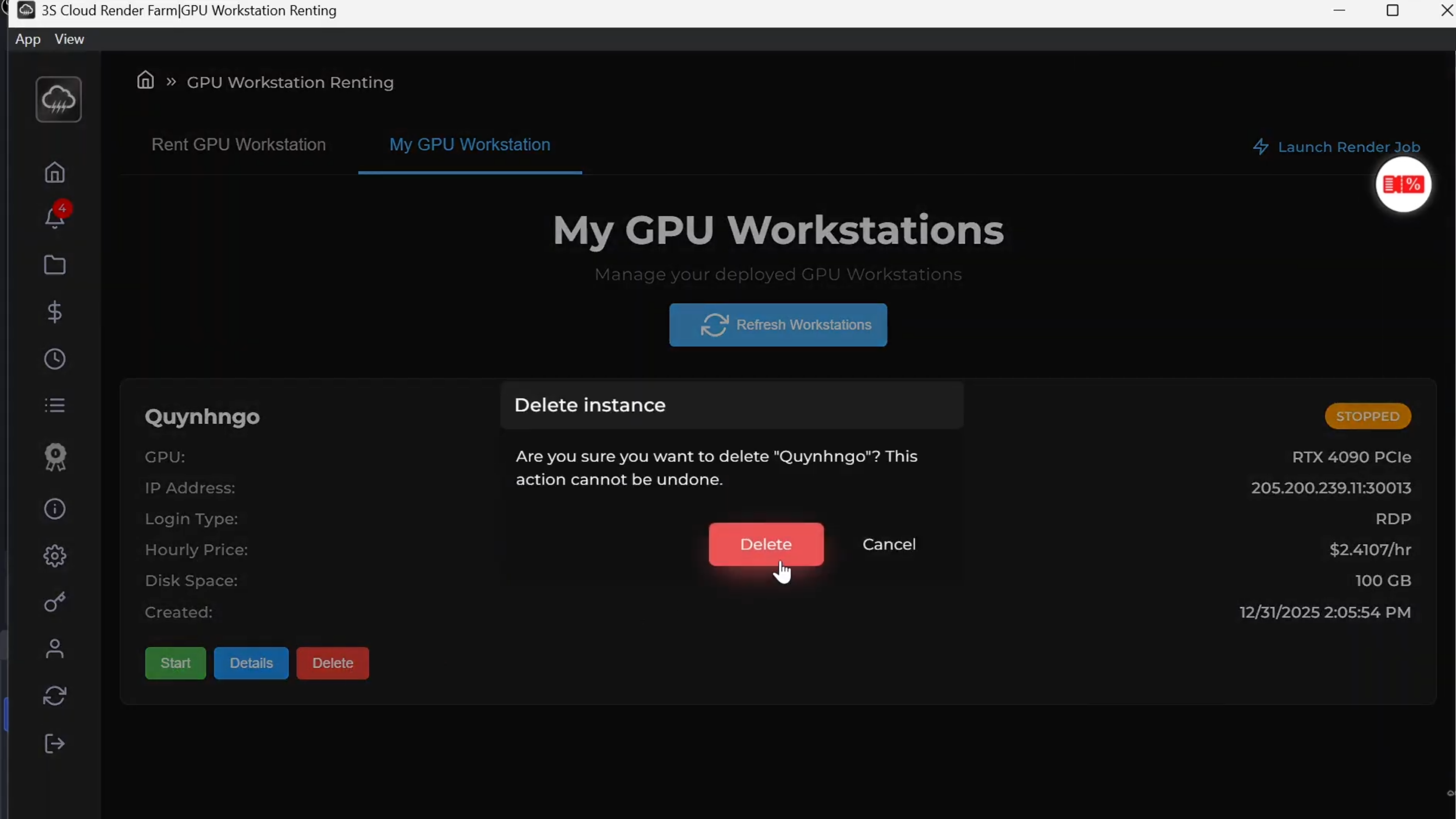The image size is (1456, 819).
Task: Click the cloud logo in sidebar
Action: (x=58, y=99)
